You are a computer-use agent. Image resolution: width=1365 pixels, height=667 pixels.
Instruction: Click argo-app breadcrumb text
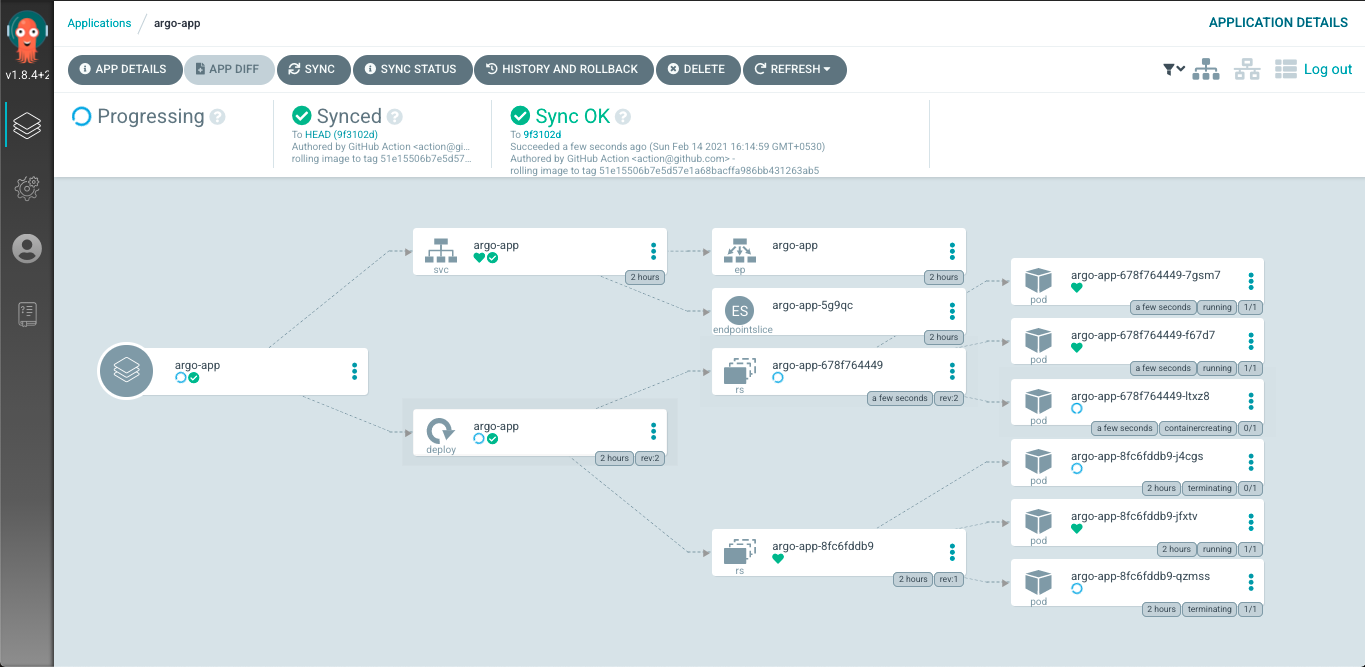click(x=177, y=23)
